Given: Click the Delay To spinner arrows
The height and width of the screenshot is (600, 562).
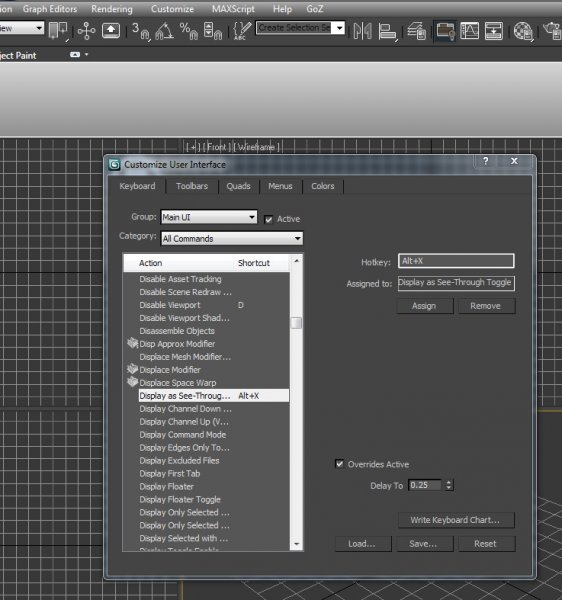Looking at the screenshot, I should click(x=449, y=485).
